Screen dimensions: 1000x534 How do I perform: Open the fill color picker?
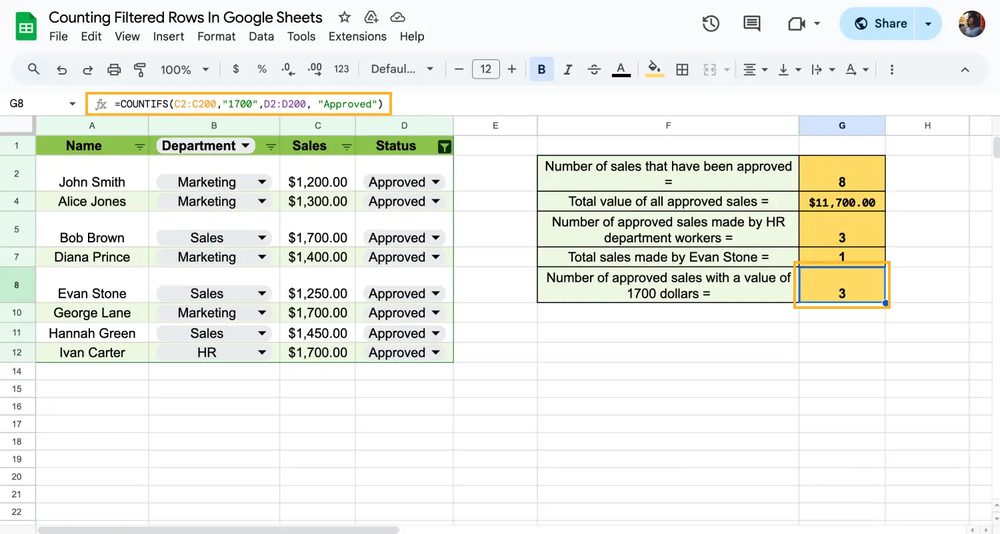654,70
